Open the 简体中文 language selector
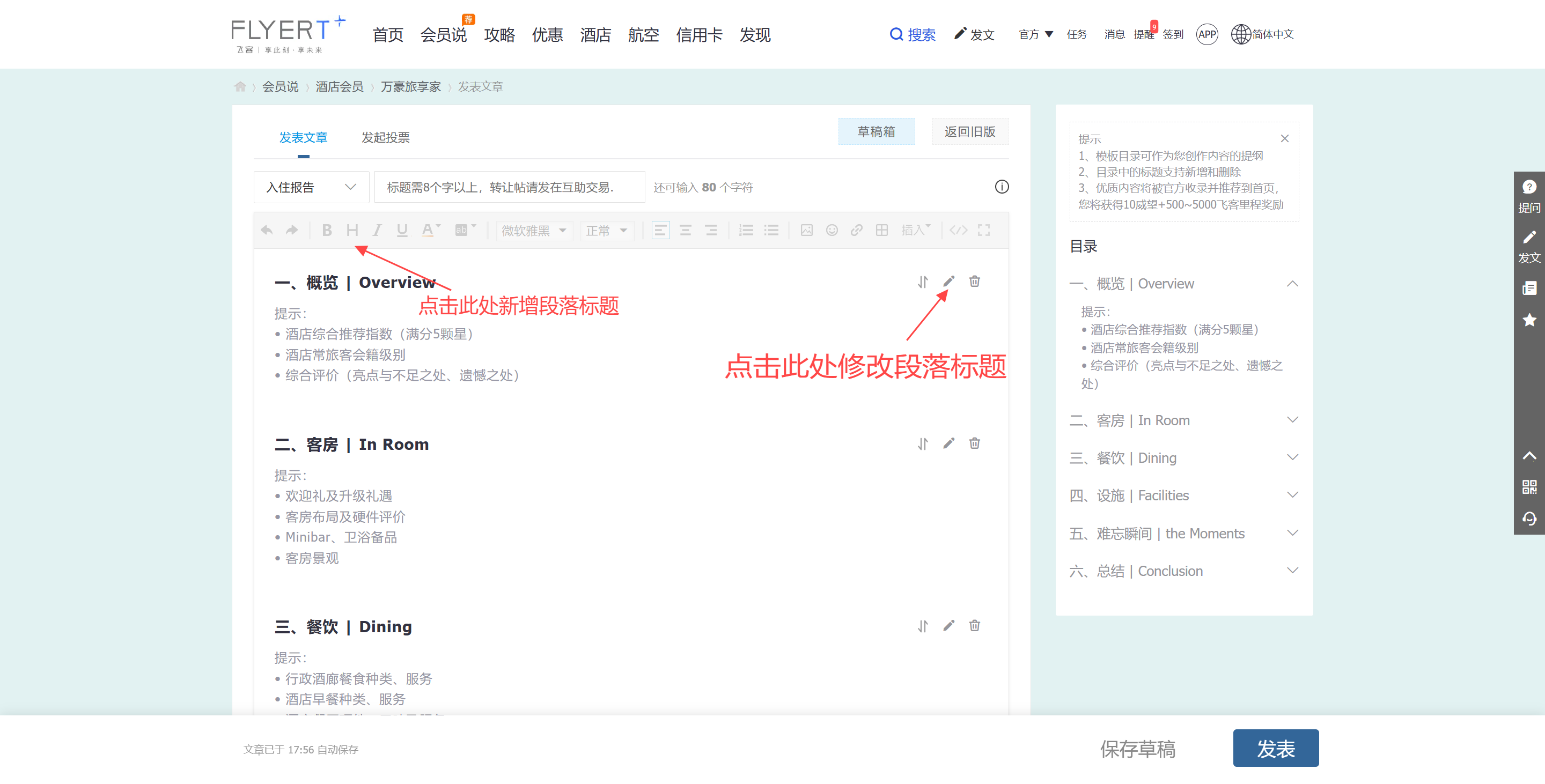The width and height of the screenshot is (1545, 784). coord(1262,34)
